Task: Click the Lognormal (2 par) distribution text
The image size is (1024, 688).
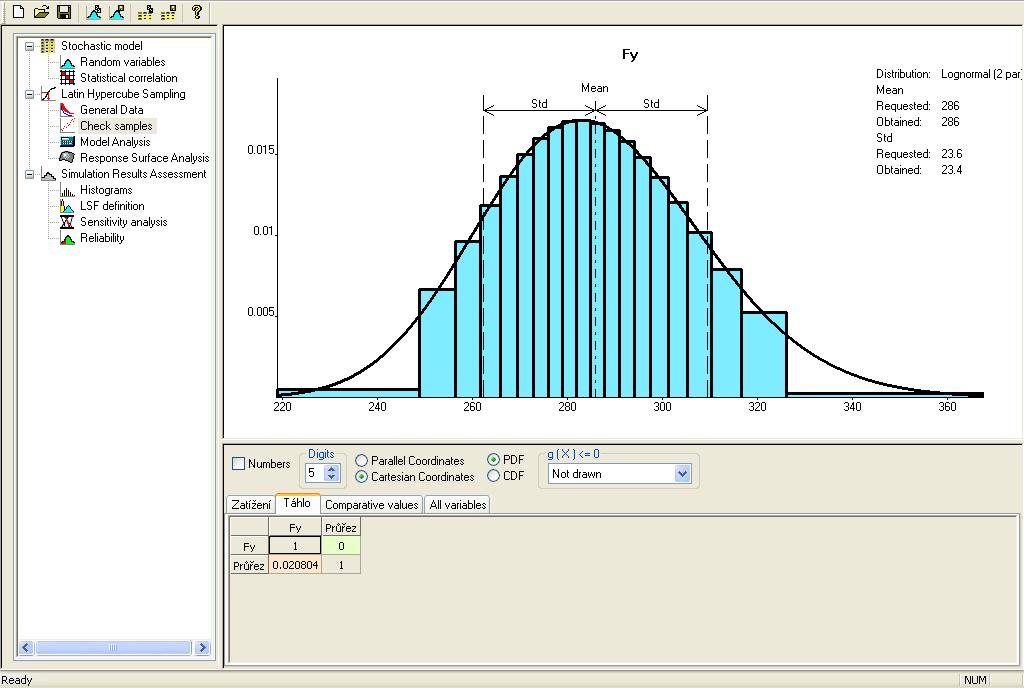Action: [x=982, y=74]
